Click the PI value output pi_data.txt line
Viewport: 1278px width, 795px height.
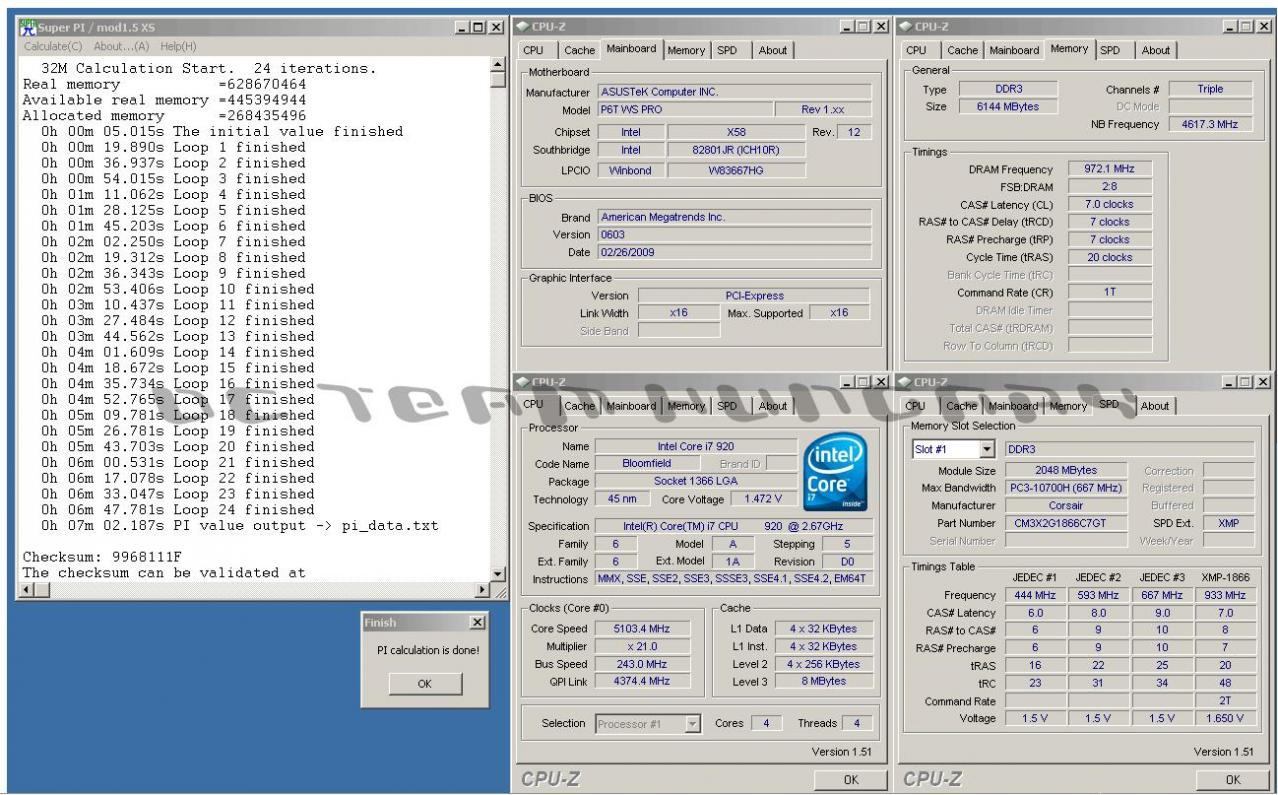click(x=239, y=525)
